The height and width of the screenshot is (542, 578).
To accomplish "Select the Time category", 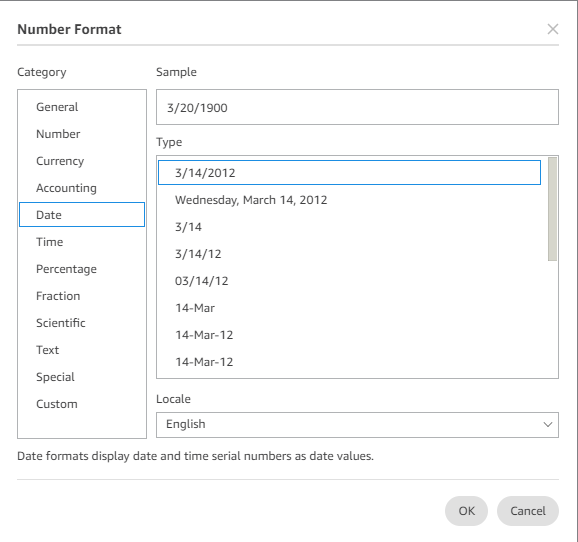I will tap(82, 242).
